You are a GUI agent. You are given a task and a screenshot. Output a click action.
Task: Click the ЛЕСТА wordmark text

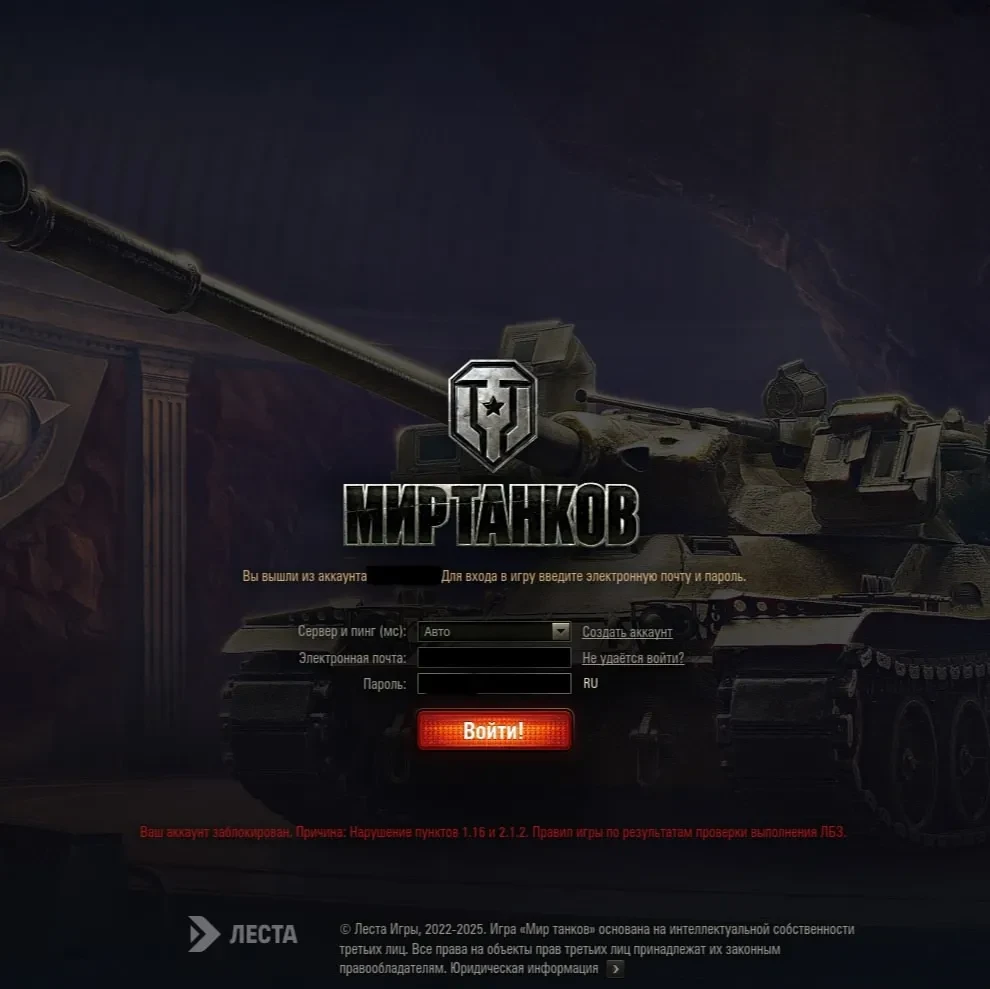[x=263, y=935]
